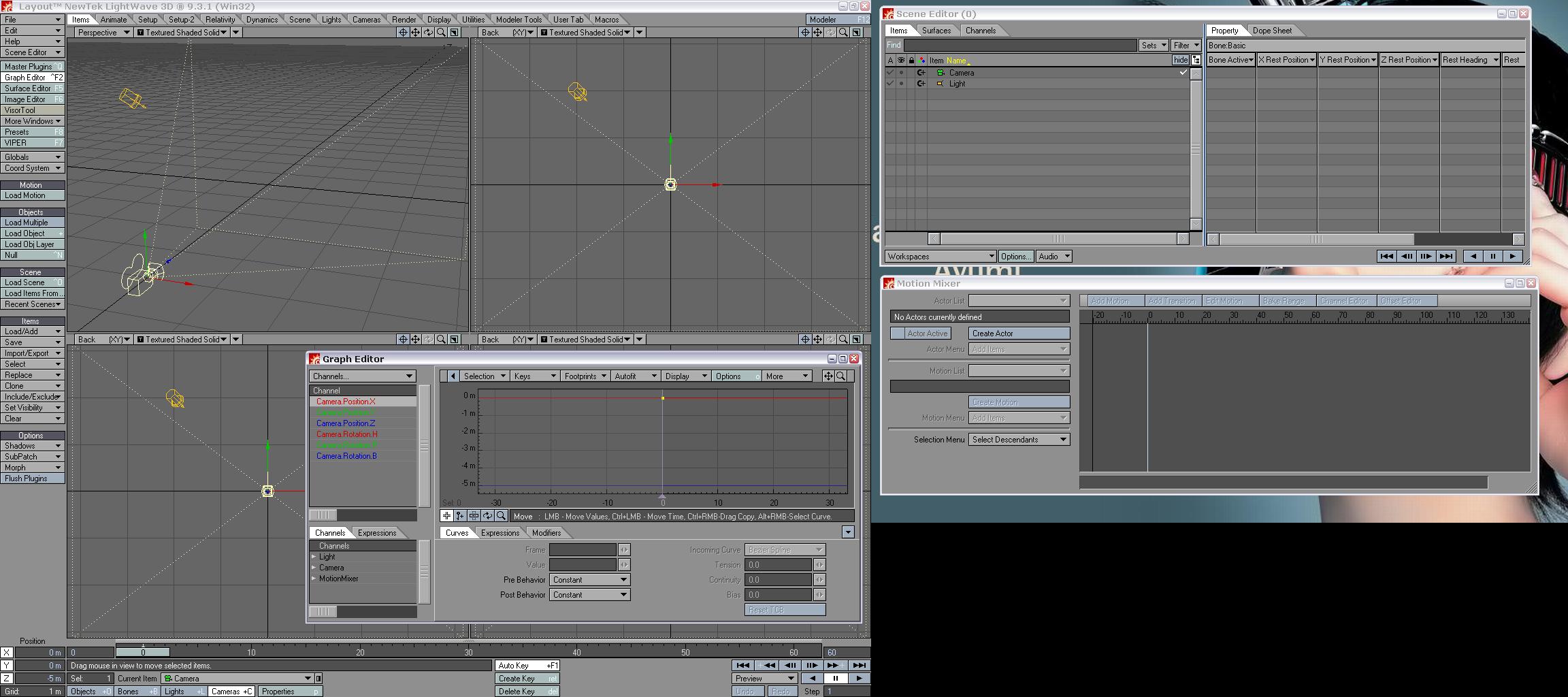Image resolution: width=1568 pixels, height=697 pixels.
Task: Click Load Scene button
Action: [32, 282]
